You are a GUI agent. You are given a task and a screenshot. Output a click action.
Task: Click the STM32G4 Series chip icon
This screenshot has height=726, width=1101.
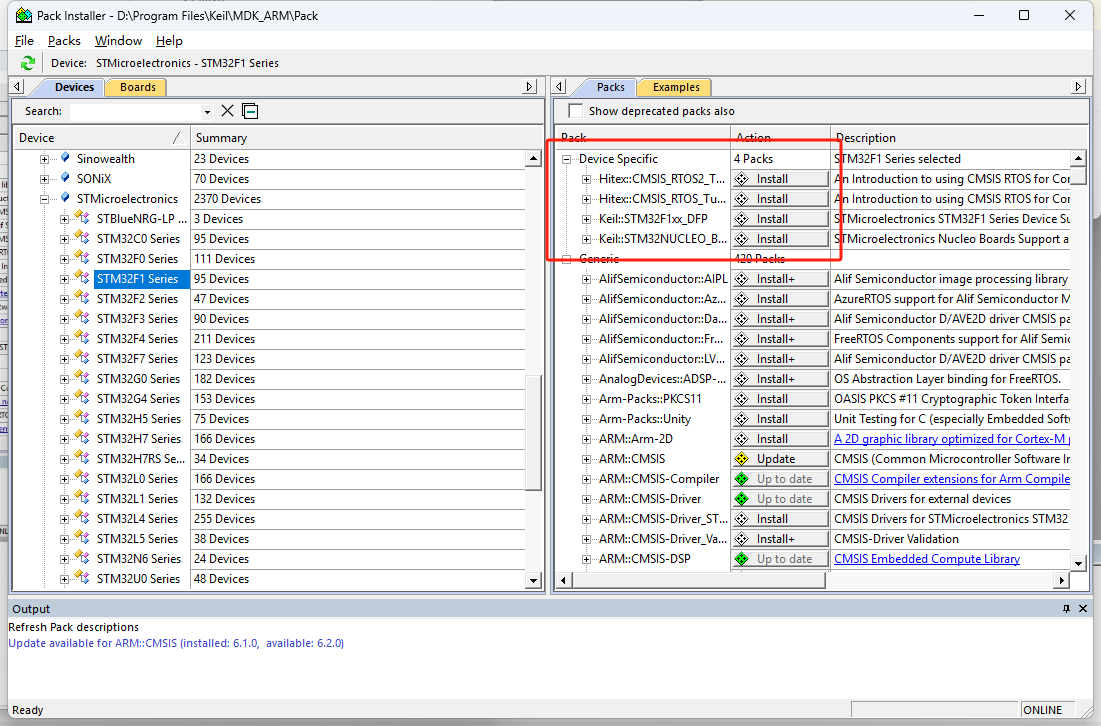82,398
